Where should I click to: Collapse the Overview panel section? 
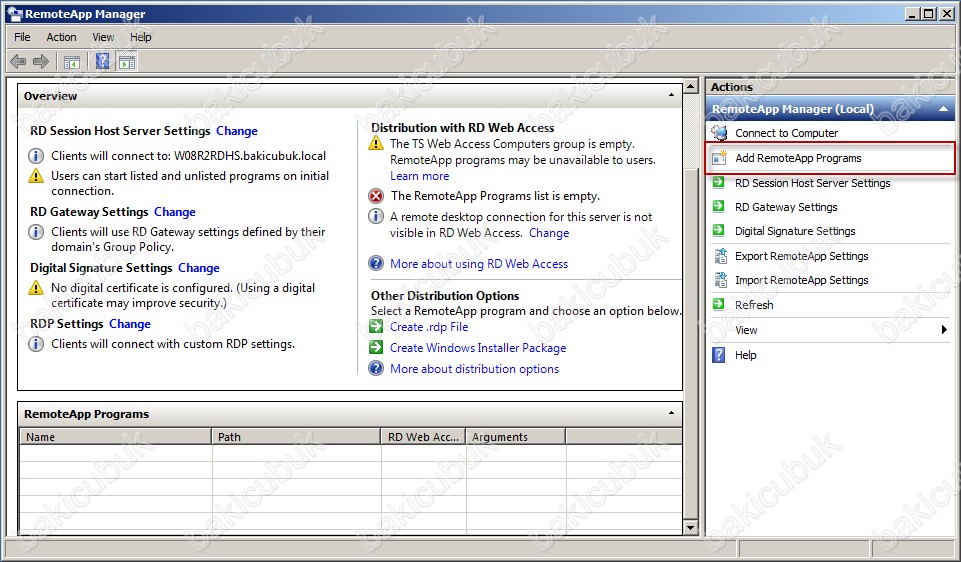[x=671, y=96]
